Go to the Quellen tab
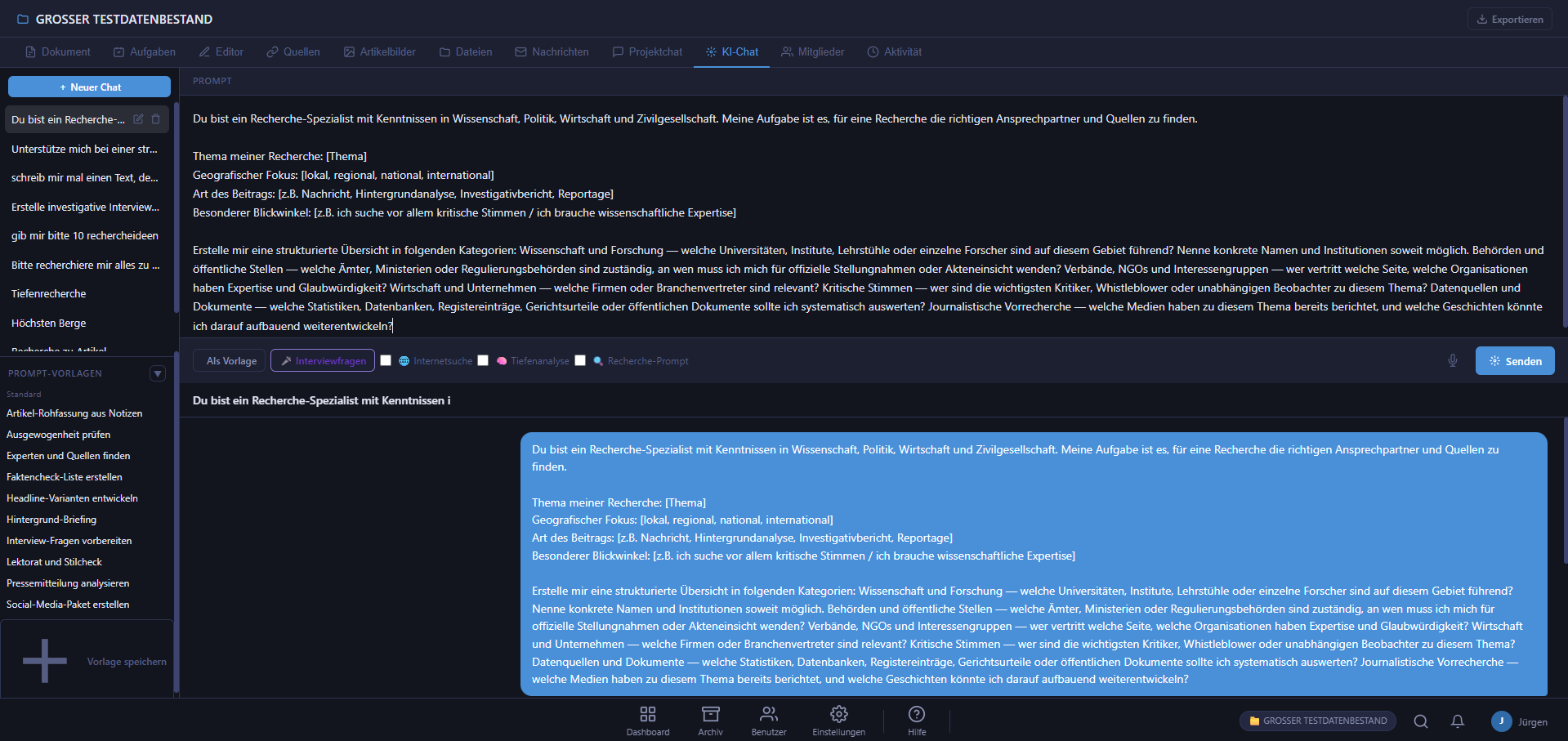This screenshot has width=1568, height=741. click(293, 51)
